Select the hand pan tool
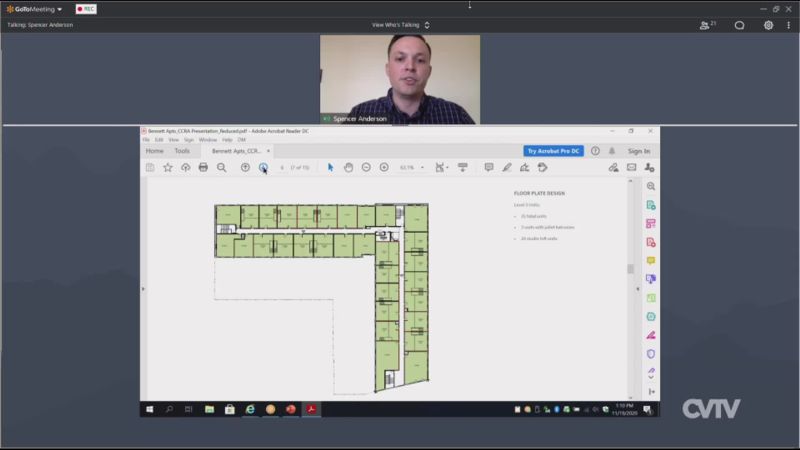This screenshot has width=800, height=450. pos(348,167)
